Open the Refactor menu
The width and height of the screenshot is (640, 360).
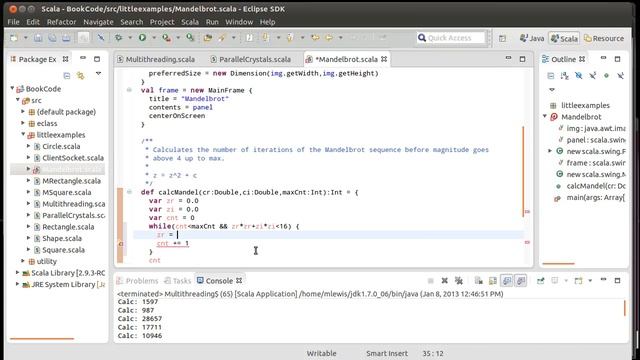(61, 22)
